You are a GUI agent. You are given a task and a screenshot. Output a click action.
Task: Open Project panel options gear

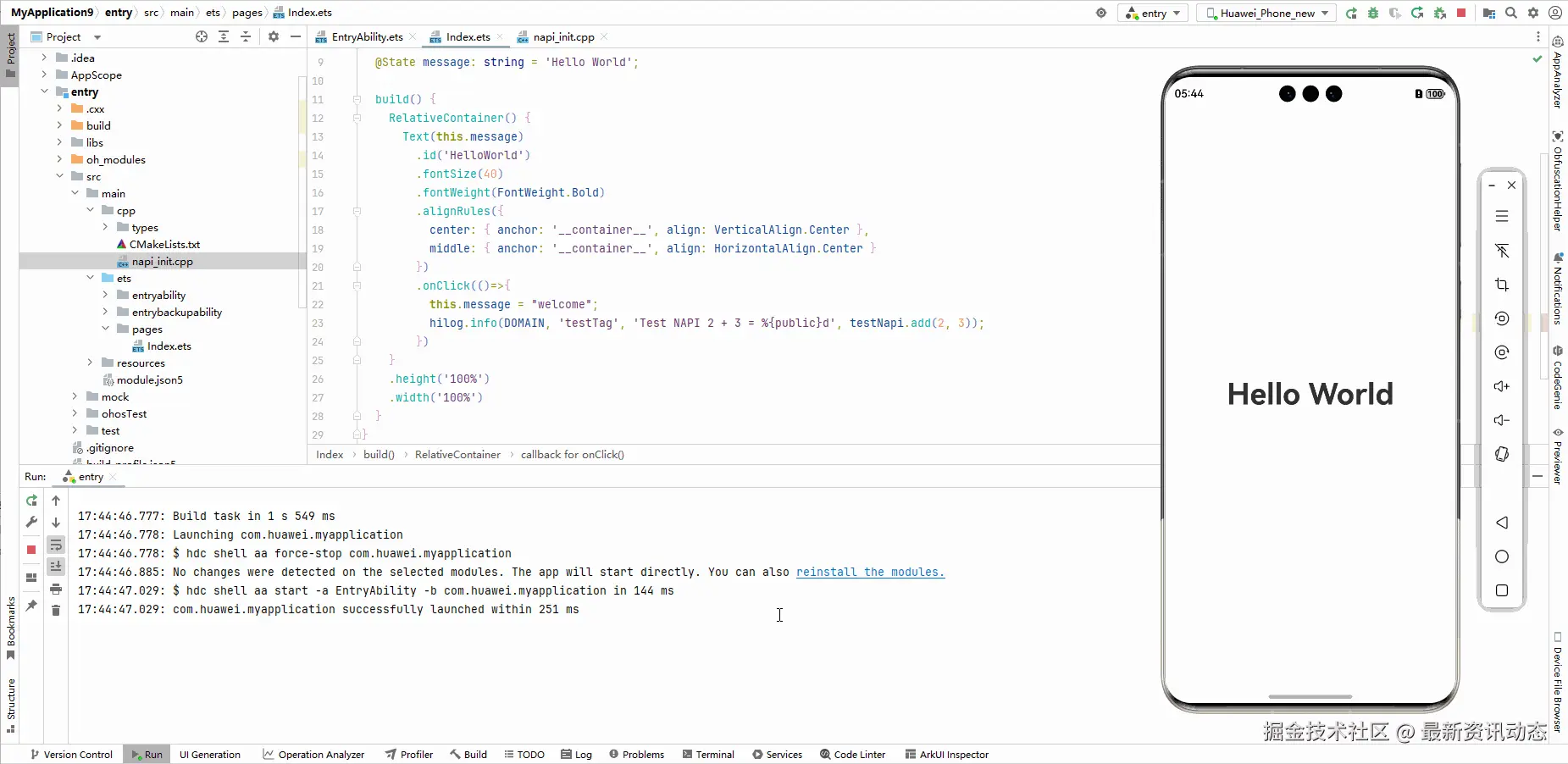[274, 36]
